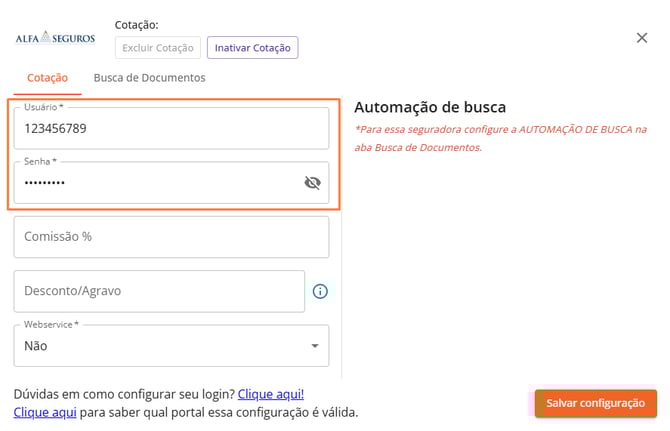The height and width of the screenshot is (431, 670).
Task: Follow the Clique aqui link about valid portal
Action: [x=44, y=412]
